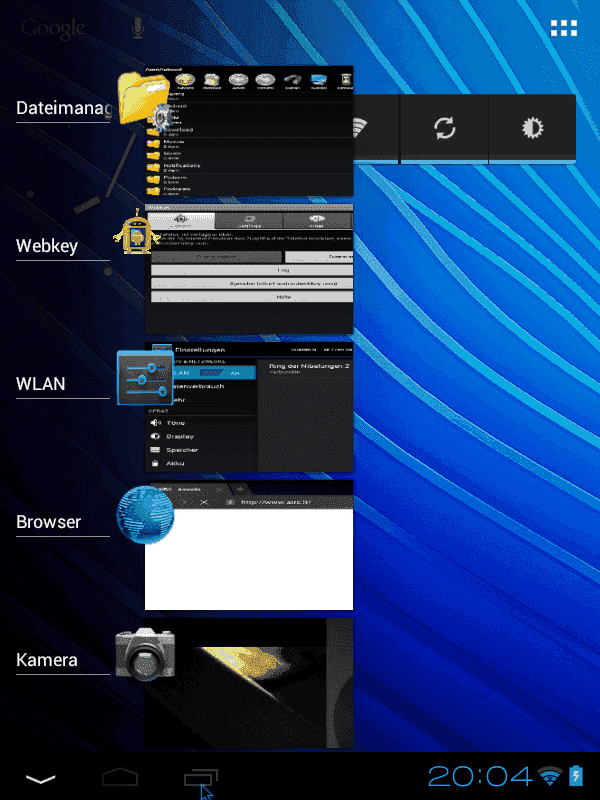Open the all apps grid

(564, 28)
